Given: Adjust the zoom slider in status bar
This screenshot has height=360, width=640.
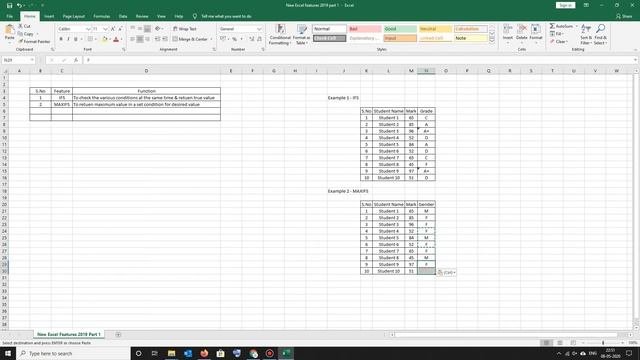Looking at the screenshot, I should click(x=603, y=343).
